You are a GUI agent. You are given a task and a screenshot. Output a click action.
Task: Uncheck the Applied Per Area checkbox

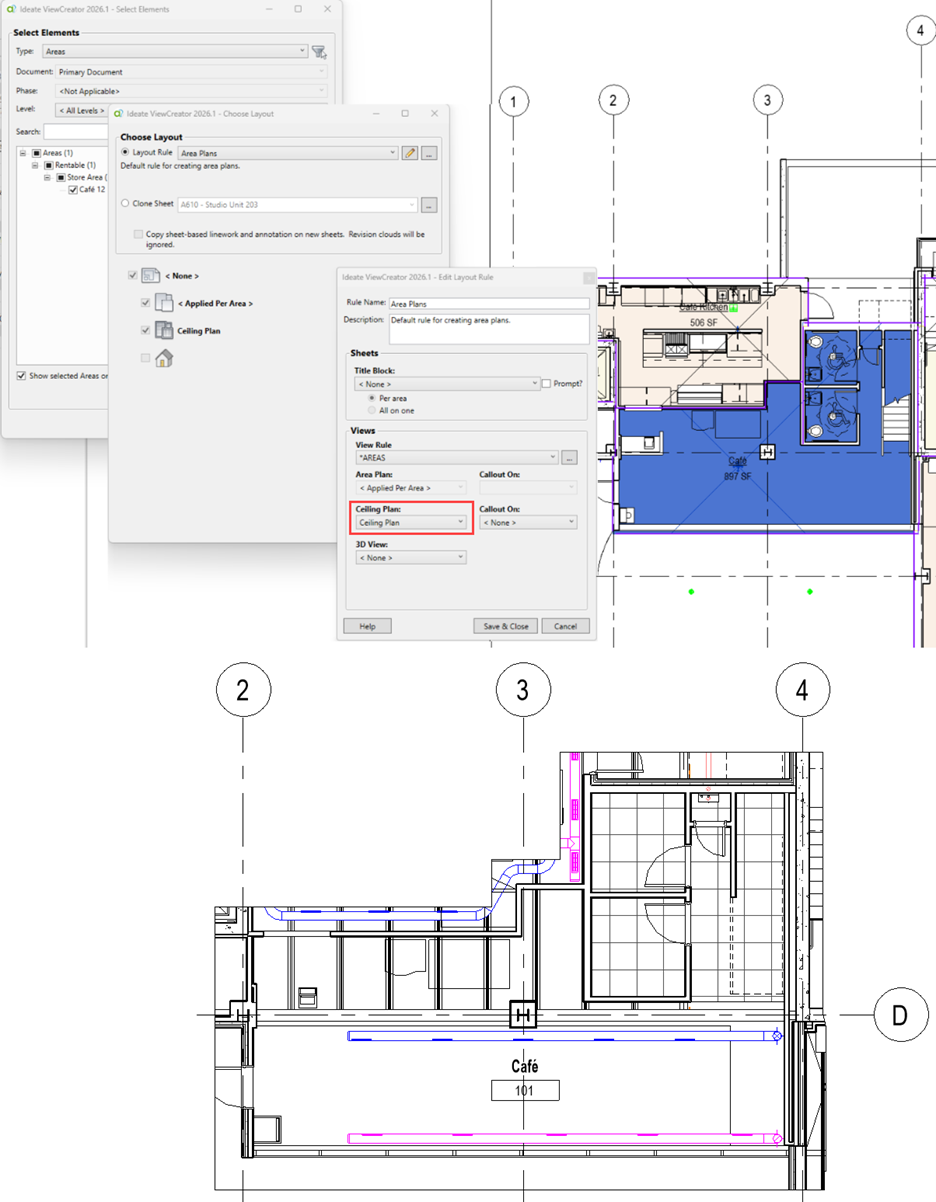pyautogui.click(x=146, y=303)
